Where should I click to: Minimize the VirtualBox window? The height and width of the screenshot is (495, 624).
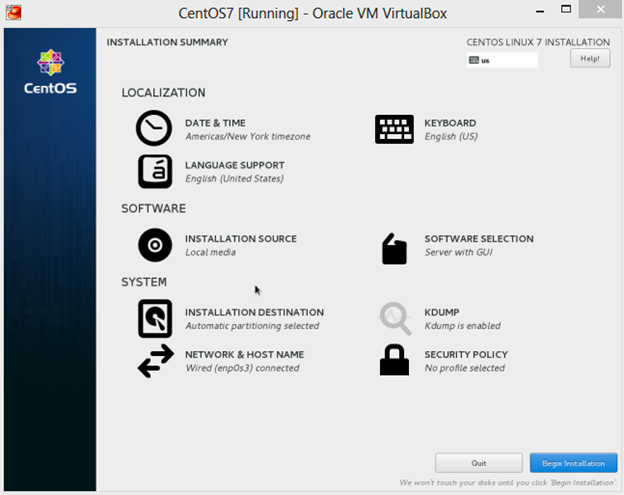coord(540,10)
